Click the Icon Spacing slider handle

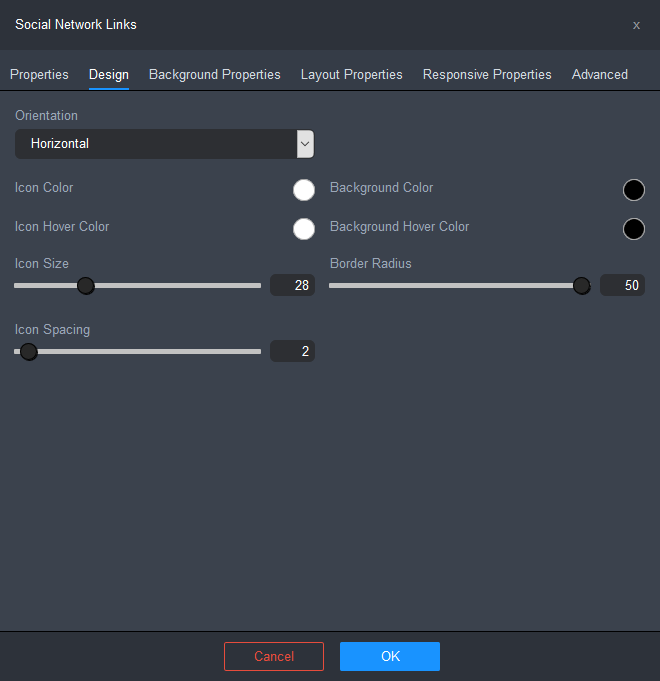coord(29,351)
